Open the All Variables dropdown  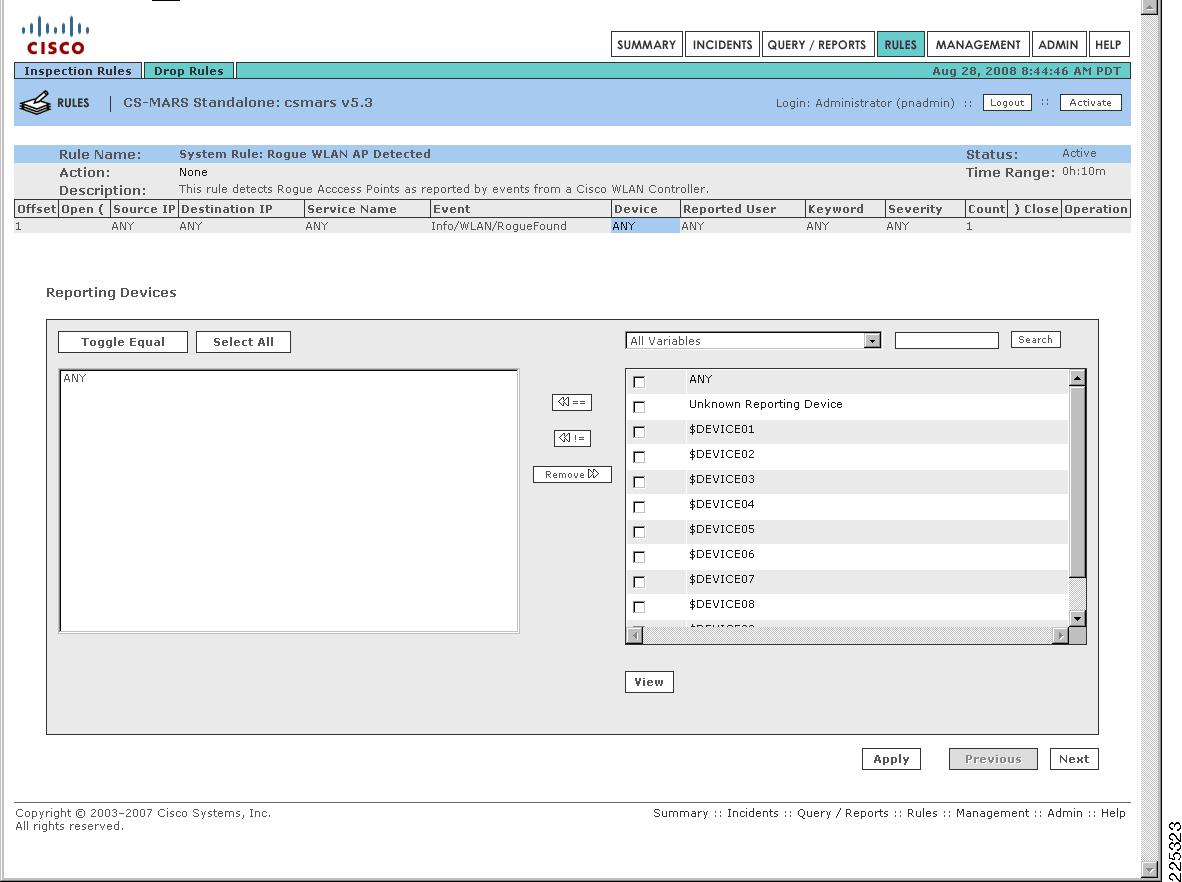(753, 341)
